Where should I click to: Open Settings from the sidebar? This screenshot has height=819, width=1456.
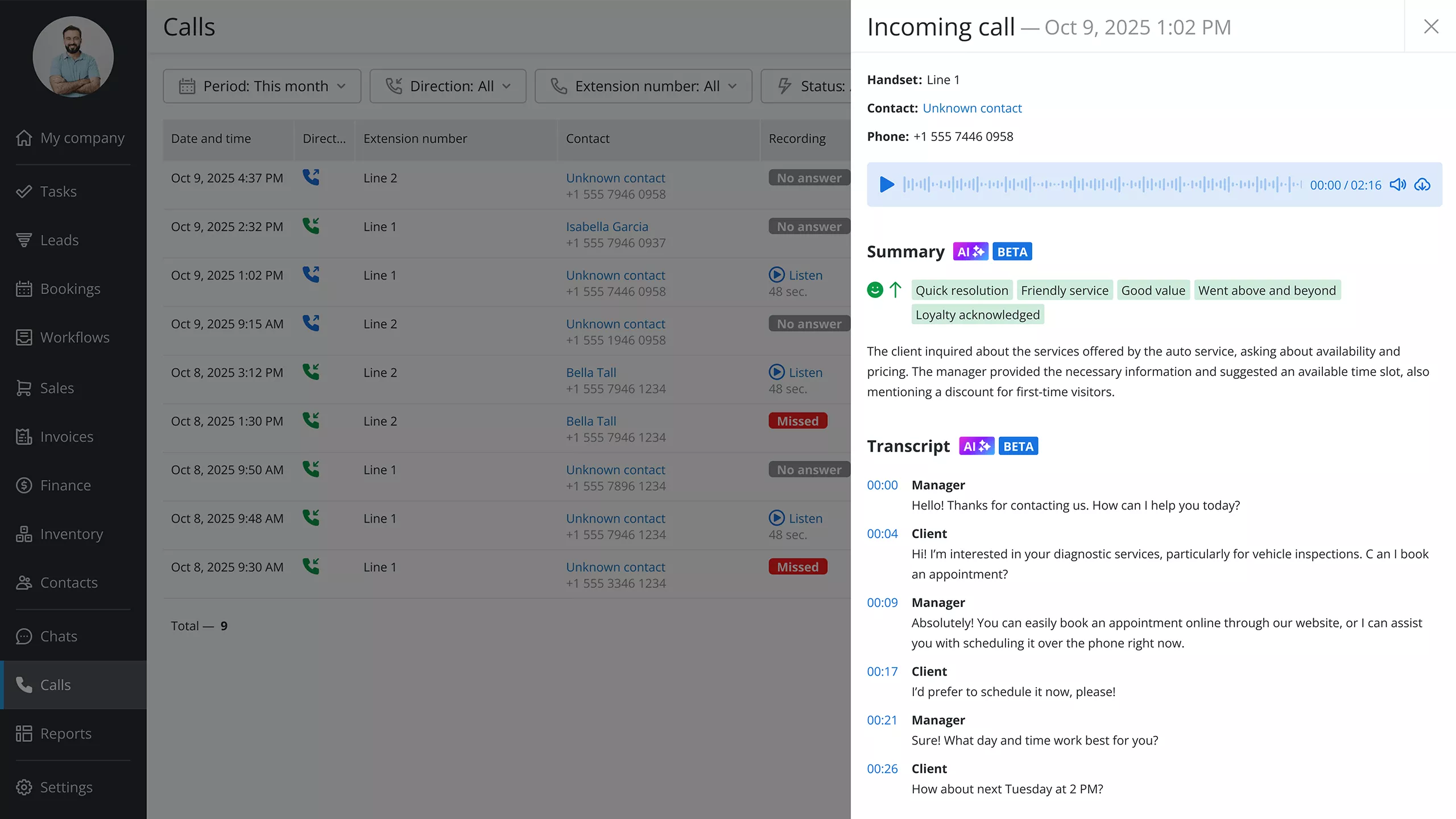[66, 787]
